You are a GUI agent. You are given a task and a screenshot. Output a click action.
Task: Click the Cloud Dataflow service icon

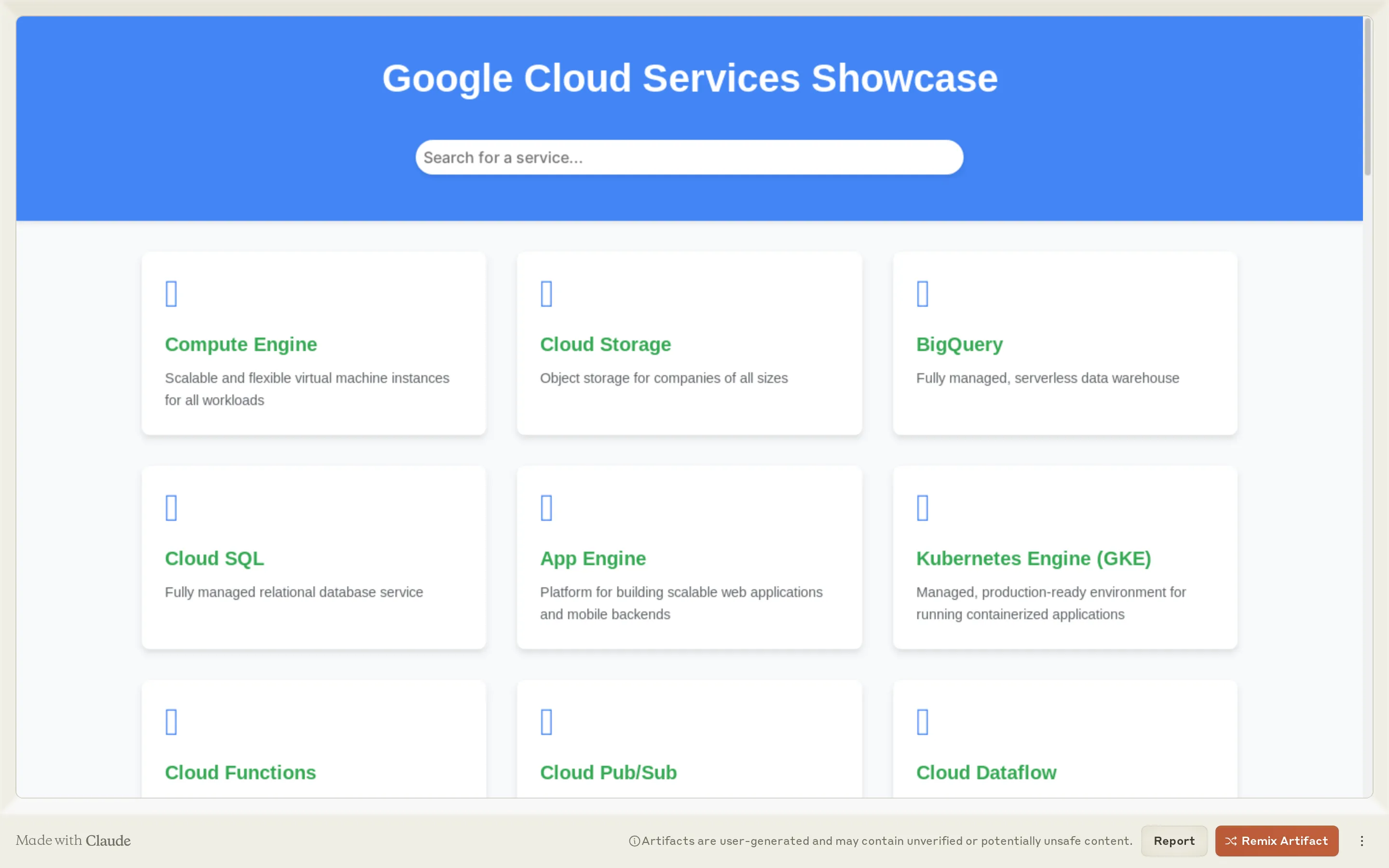coord(922,721)
